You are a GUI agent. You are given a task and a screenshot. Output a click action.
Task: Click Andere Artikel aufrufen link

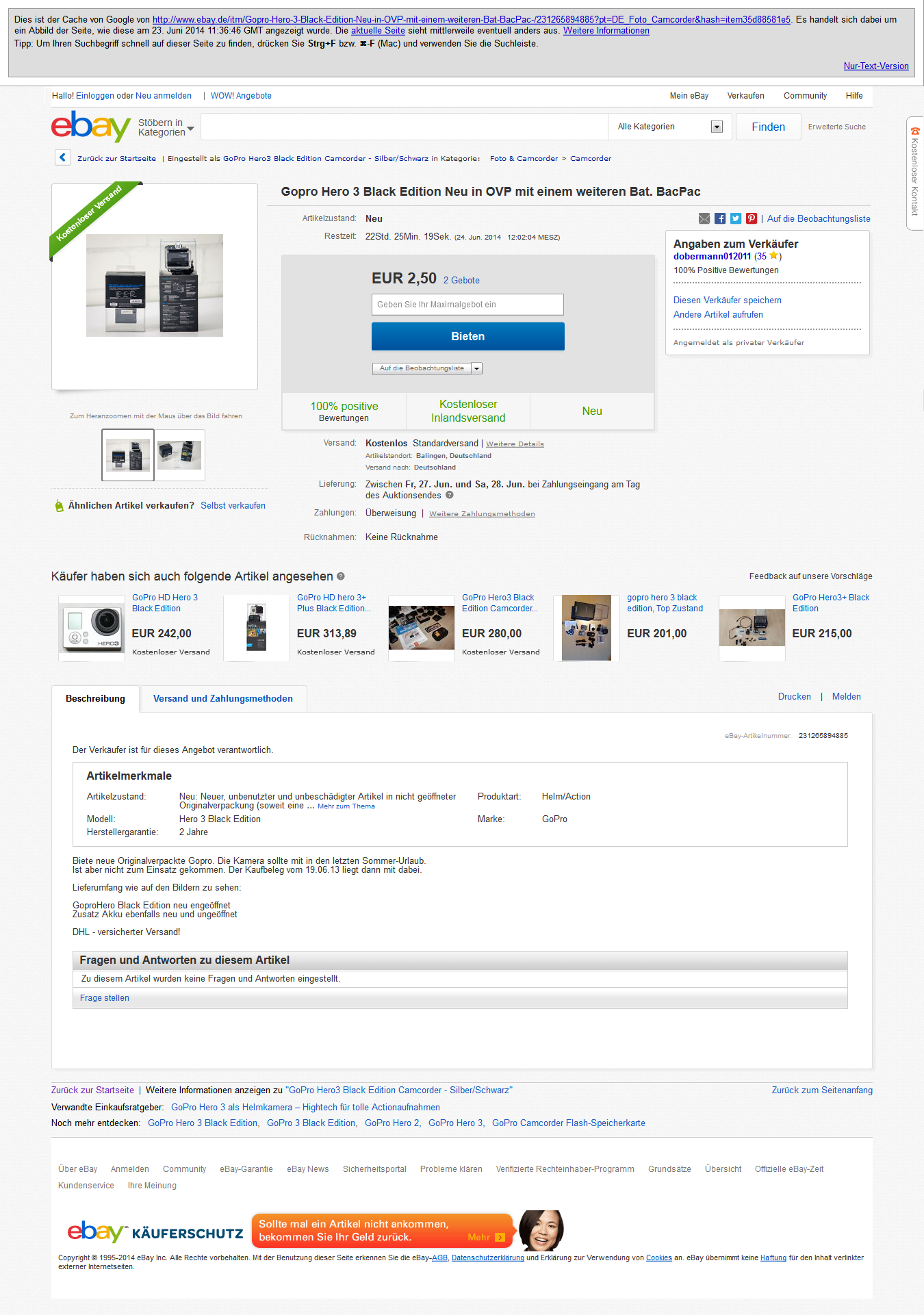click(x=718, y=315)
